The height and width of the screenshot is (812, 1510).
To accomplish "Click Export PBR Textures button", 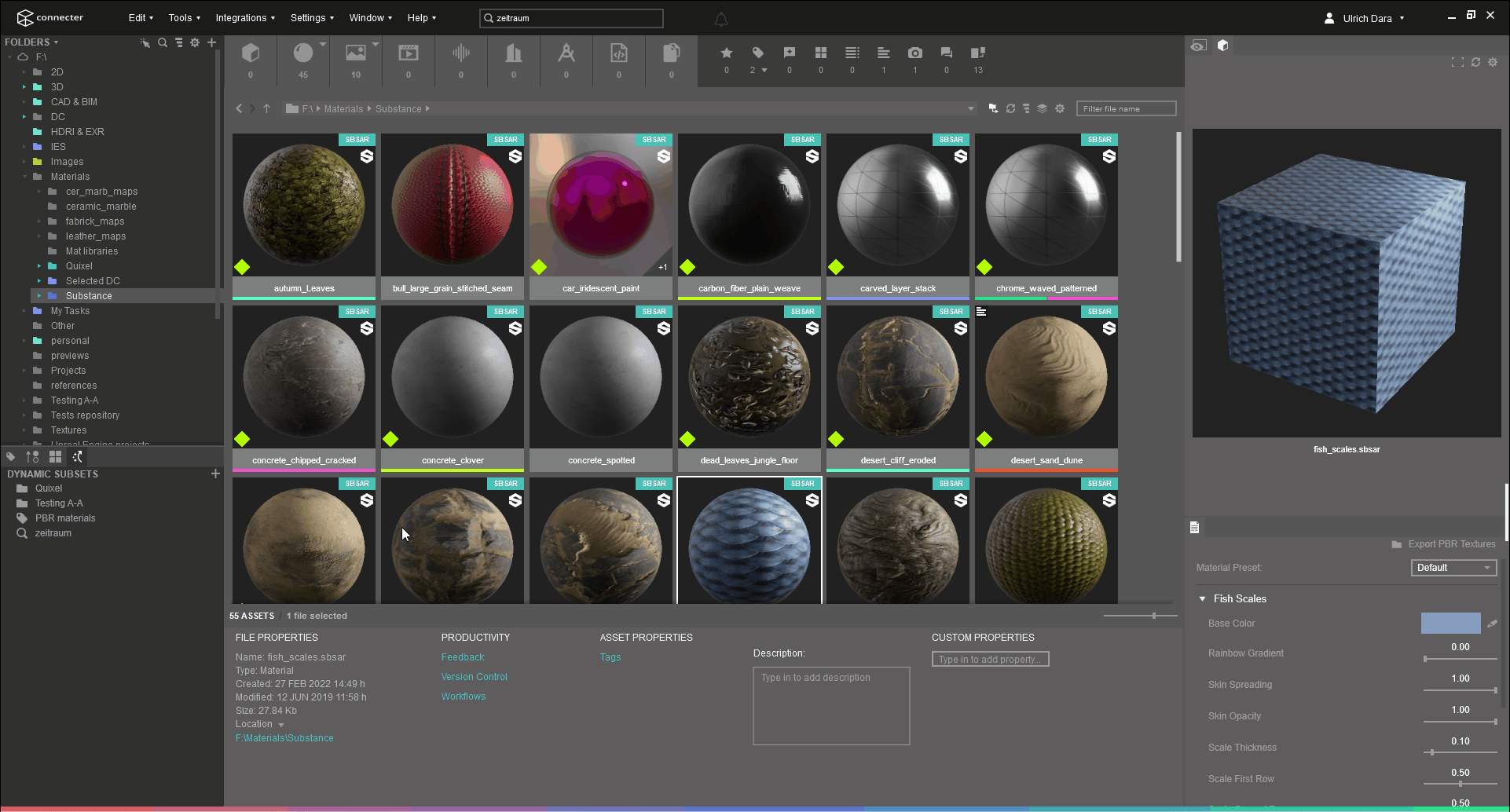I will [1443, 544].
